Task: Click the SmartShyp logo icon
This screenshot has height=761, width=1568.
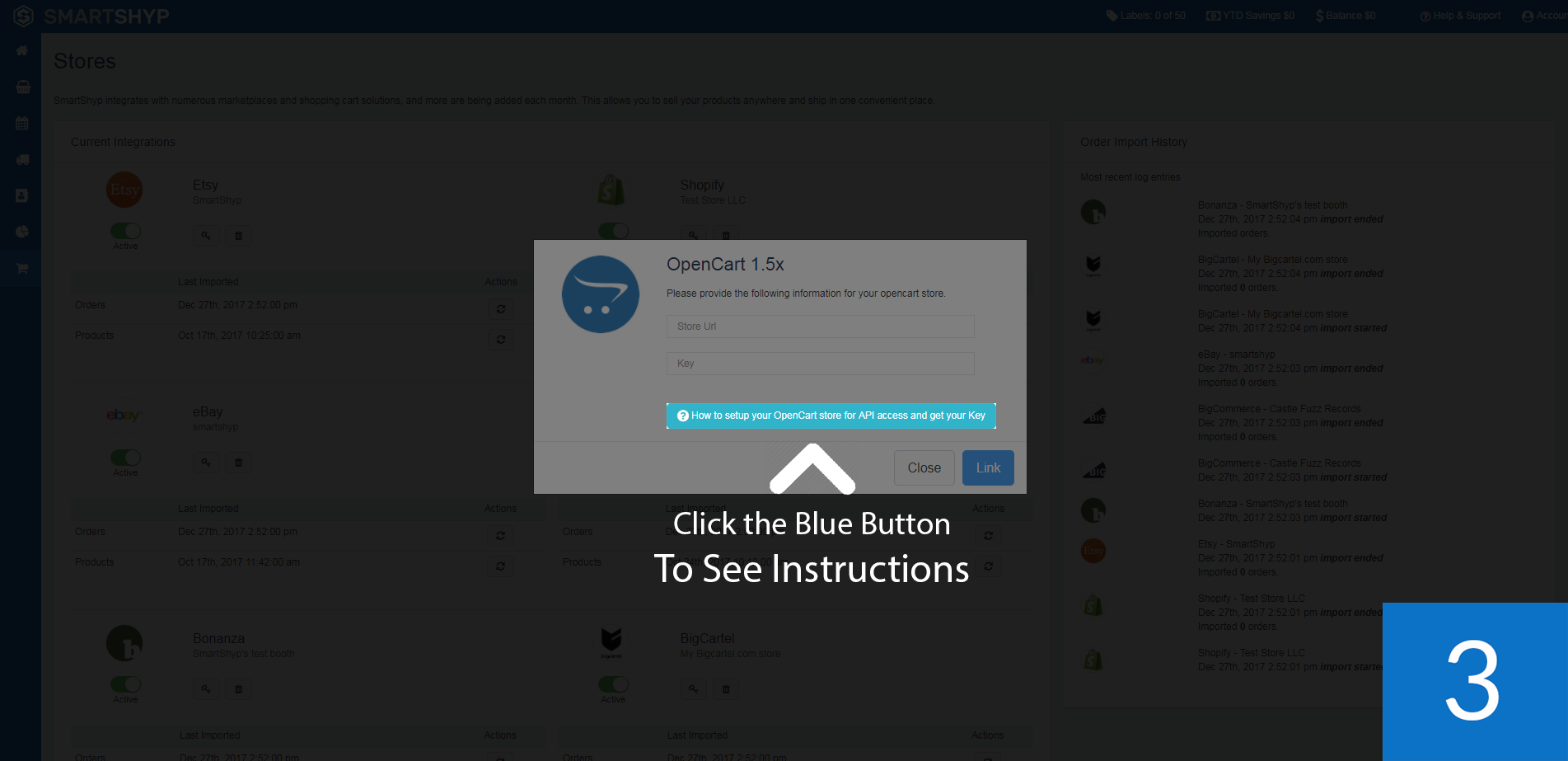Action: [x=23, y=16]
